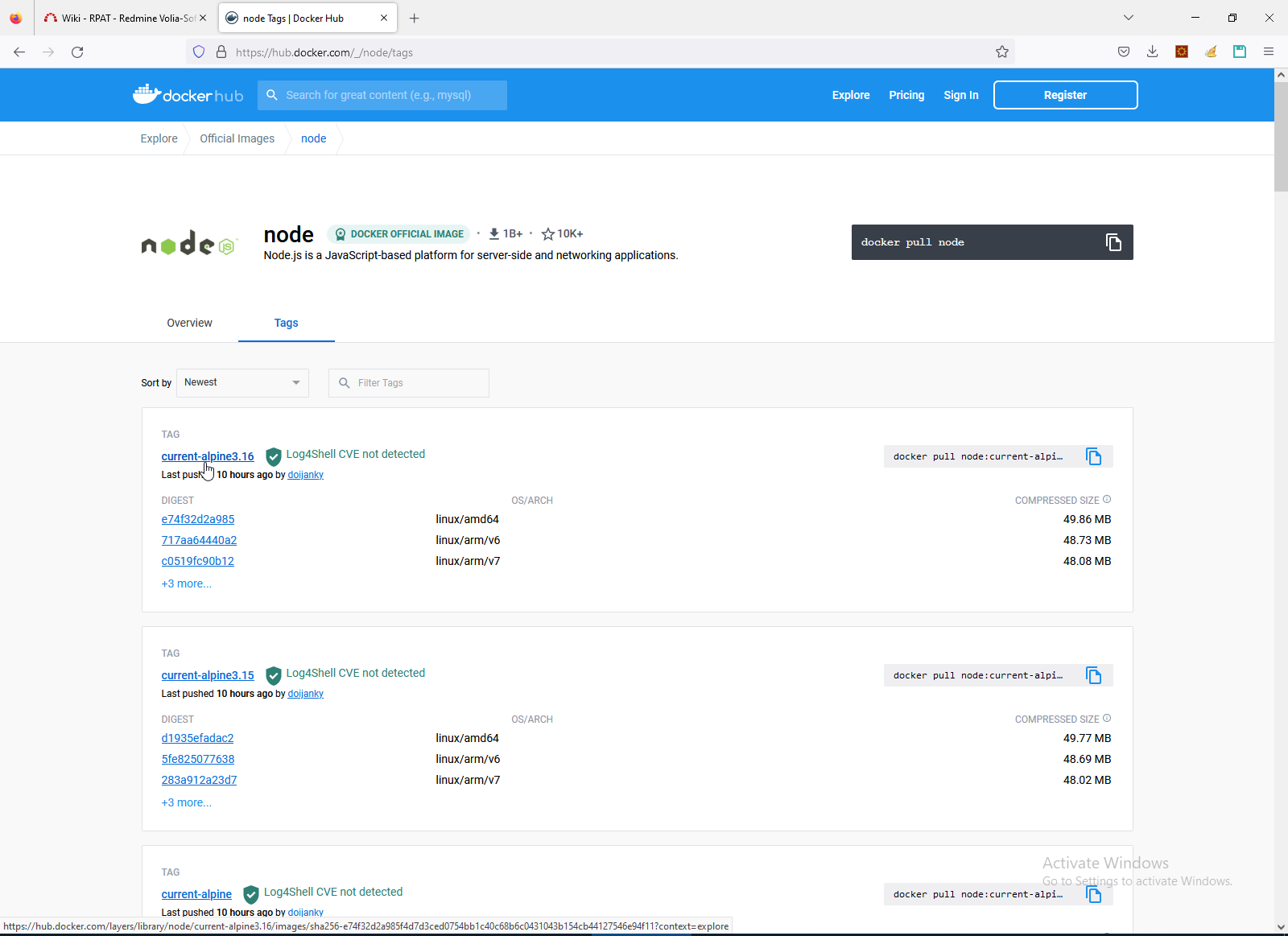This screenshot has width=1288, height=936.
Task: Show site security padlock information
Action: pyautogui.click(x=221, y=52)
